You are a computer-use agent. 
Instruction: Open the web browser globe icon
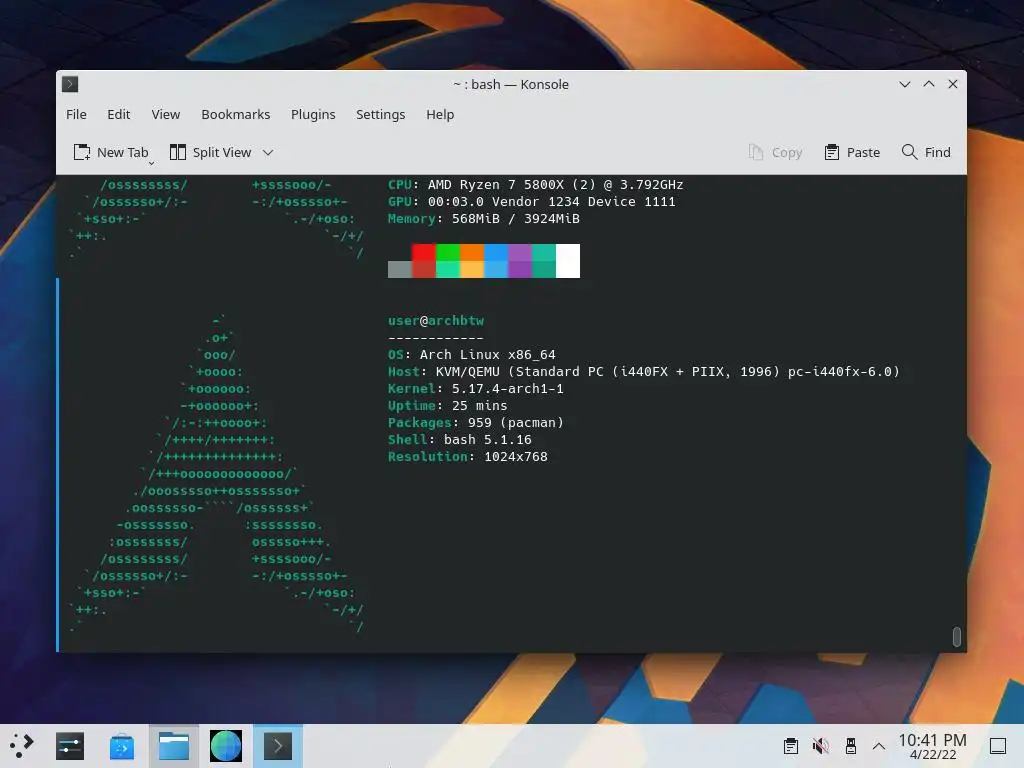click(x=226, y=746)
